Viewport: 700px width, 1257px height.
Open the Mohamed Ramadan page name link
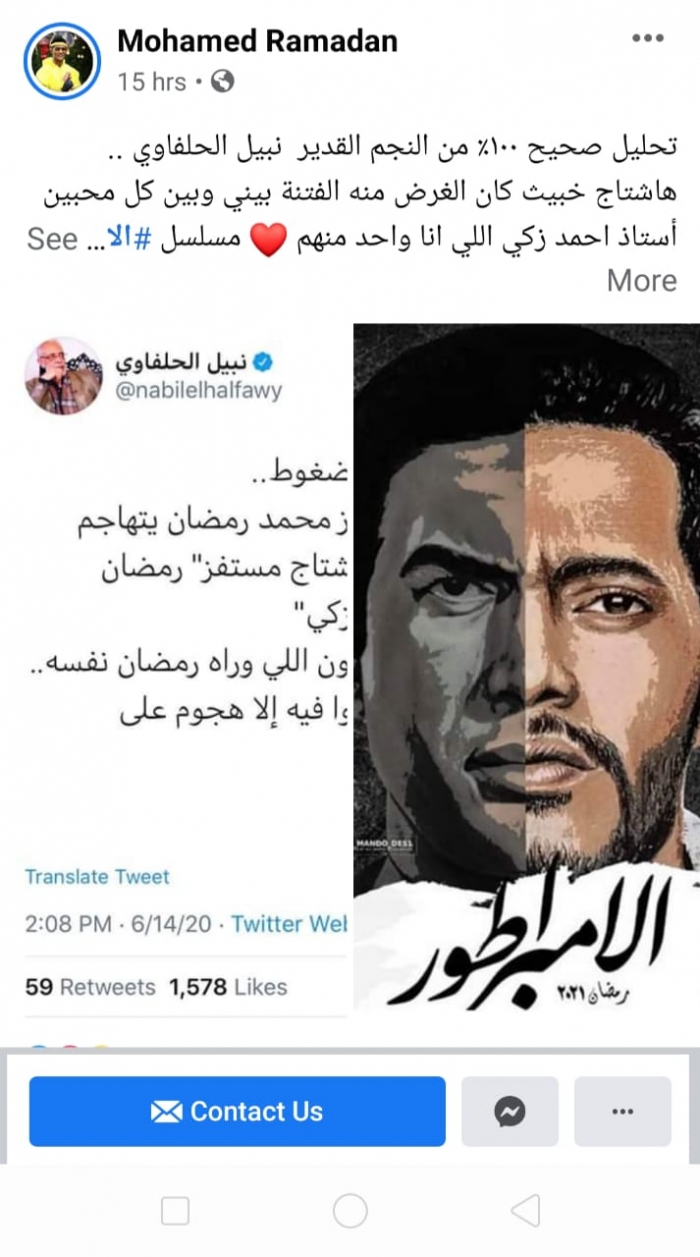257,41
